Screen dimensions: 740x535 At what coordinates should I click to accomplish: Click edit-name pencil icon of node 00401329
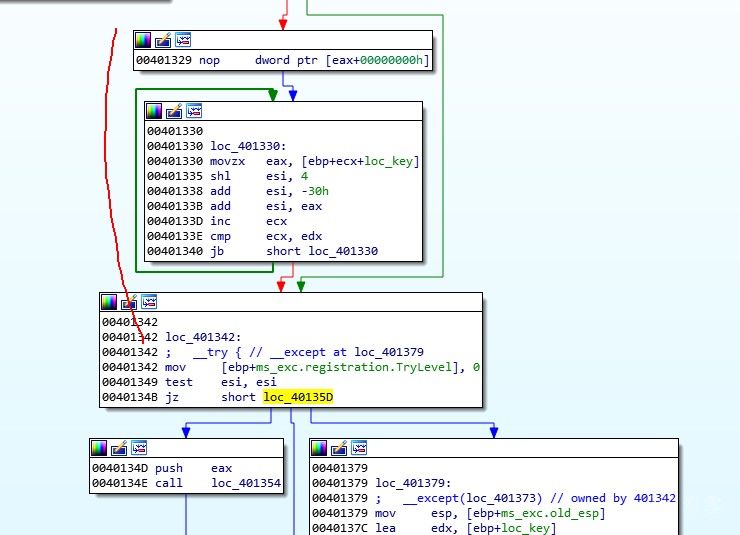click(163, 40)
